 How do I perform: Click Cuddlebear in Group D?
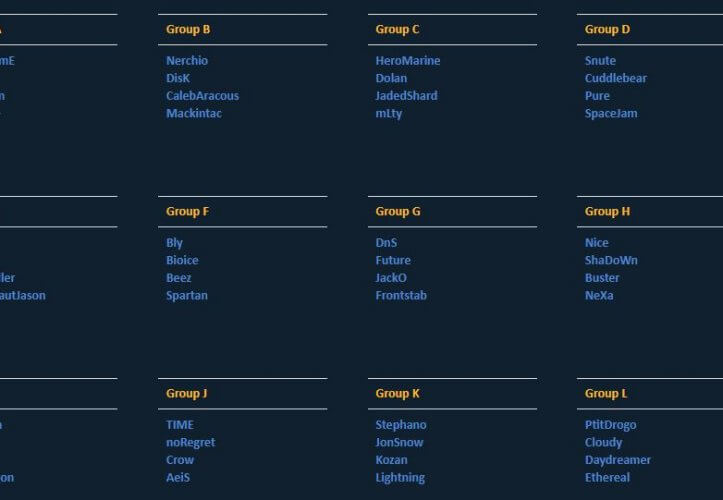click(x=615, y=78)
